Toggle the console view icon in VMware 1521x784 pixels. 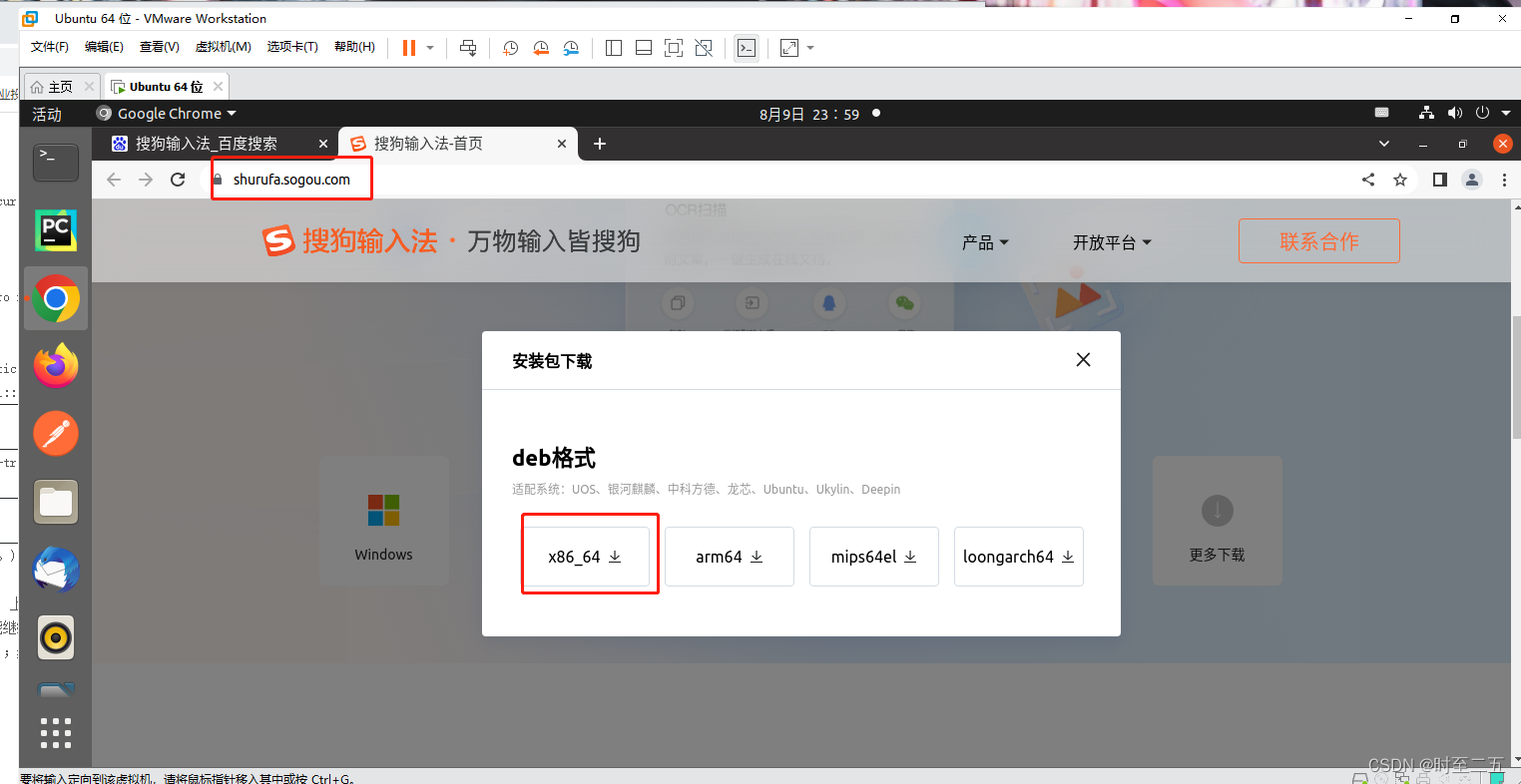[x=746, y=48]
